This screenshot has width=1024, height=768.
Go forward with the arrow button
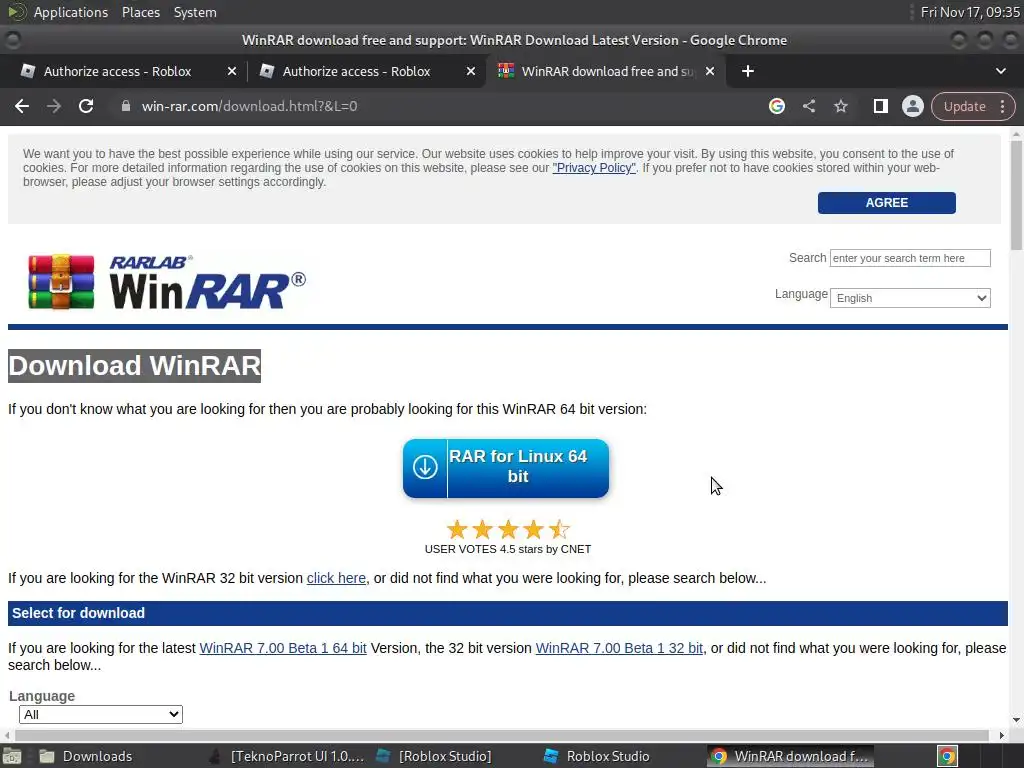click(x=54, y=106)
